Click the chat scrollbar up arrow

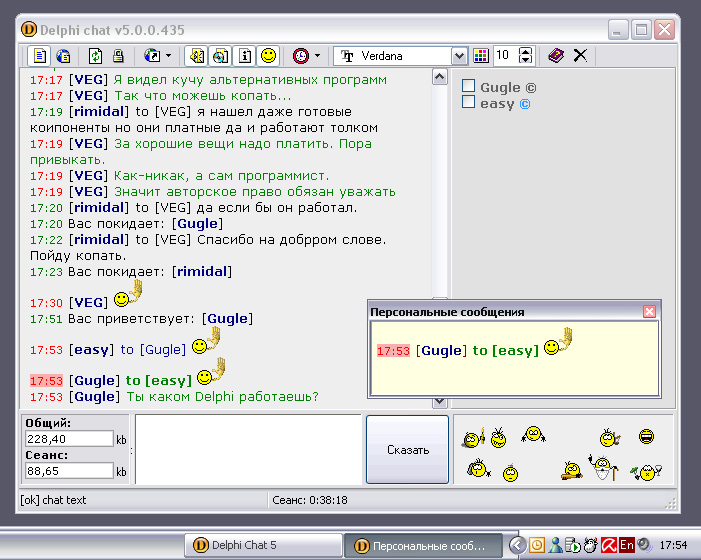point(440,77)
